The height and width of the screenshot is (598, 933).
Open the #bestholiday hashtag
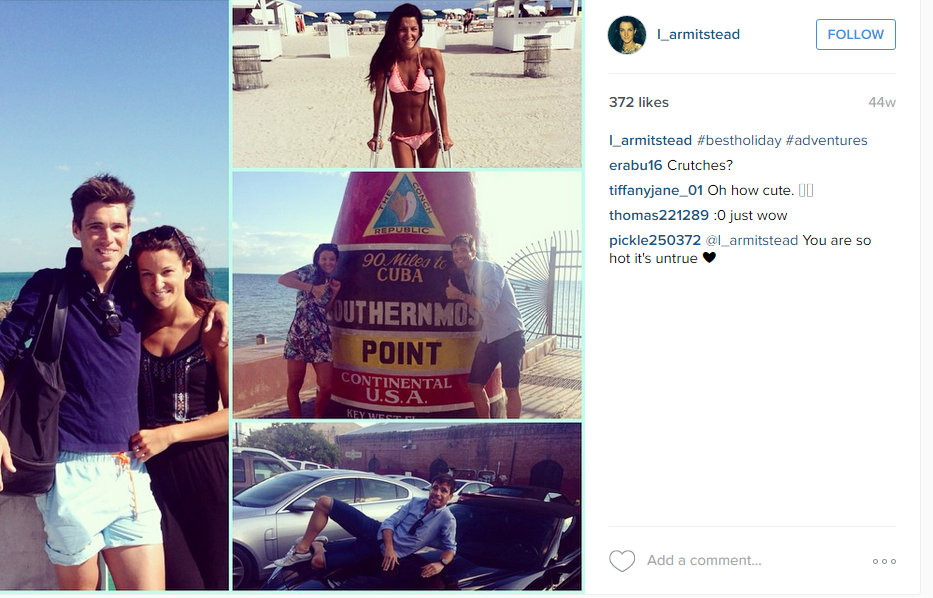(738, 140)
